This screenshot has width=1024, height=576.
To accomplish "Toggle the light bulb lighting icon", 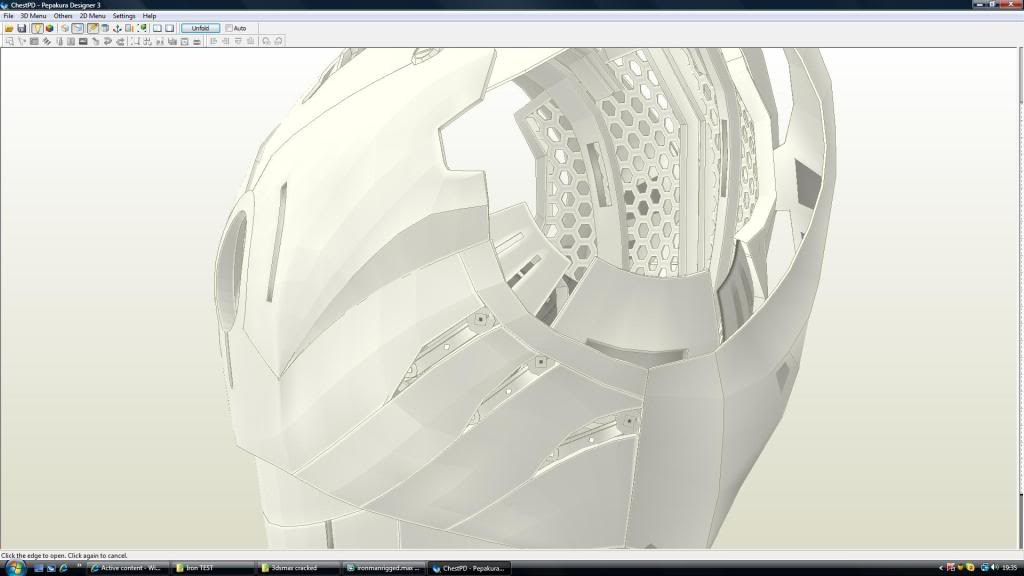I will tap(37, 28).
